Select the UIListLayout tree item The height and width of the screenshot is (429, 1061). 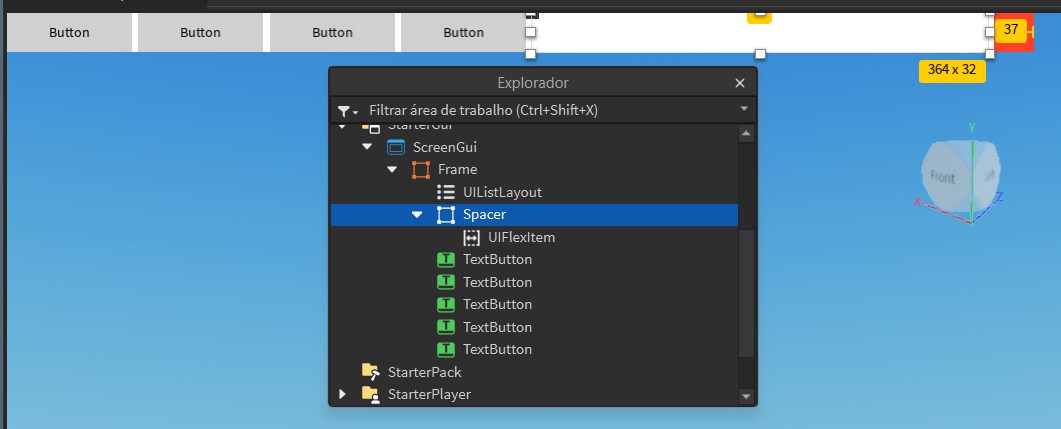[502, 192]
